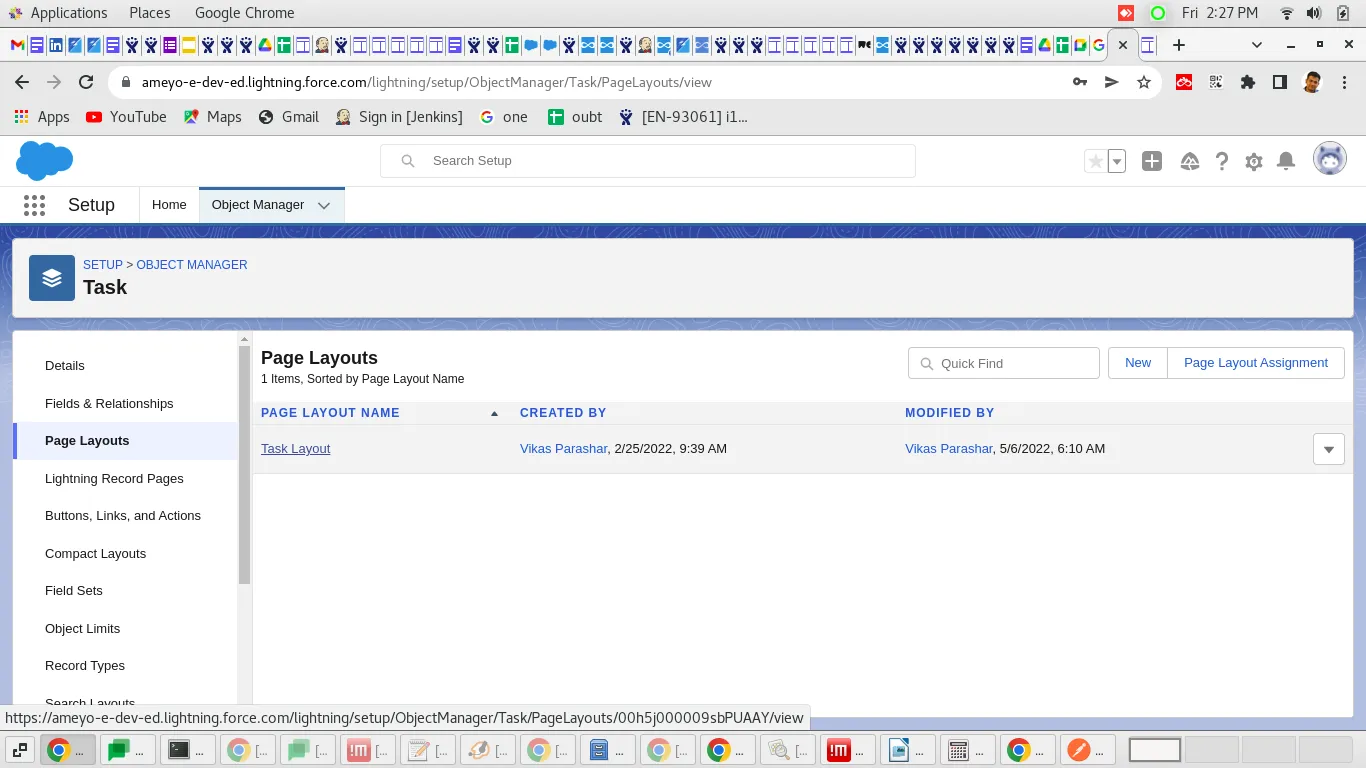Follow the OBJECT MANAGER breadcrumb link

coord(192,265)
